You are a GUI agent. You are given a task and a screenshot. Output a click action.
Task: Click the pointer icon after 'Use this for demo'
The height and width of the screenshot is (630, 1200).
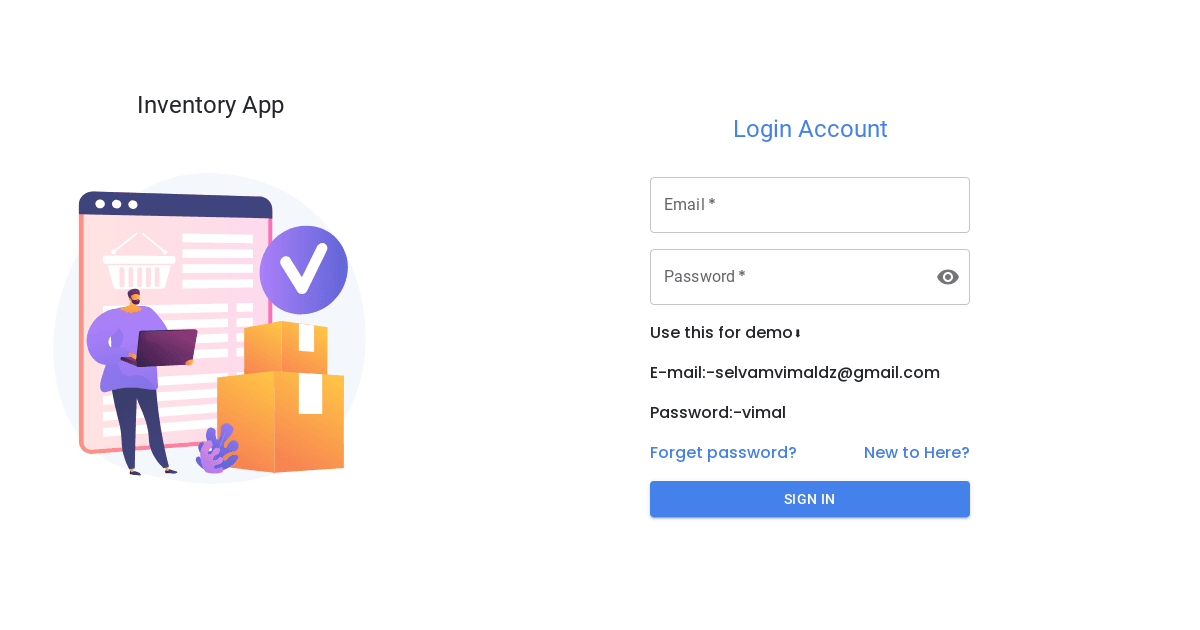click(795, 331)
